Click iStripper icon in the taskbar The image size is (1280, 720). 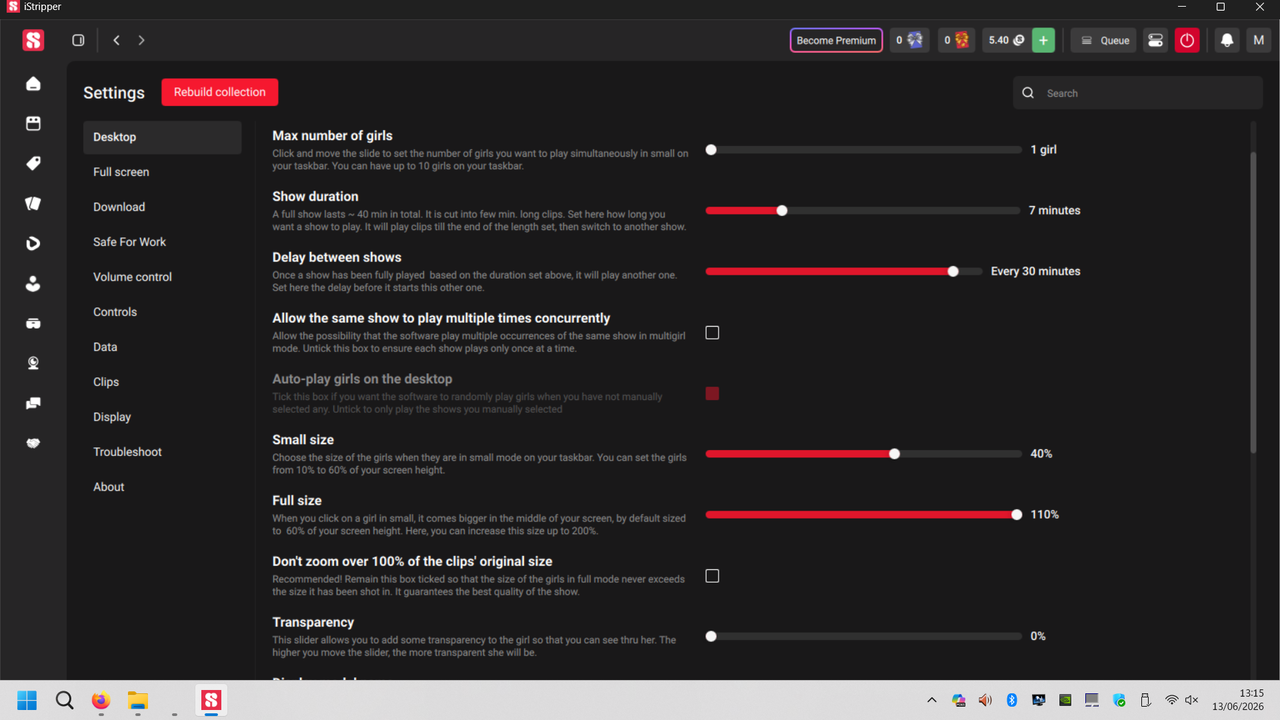coord(211,700)
